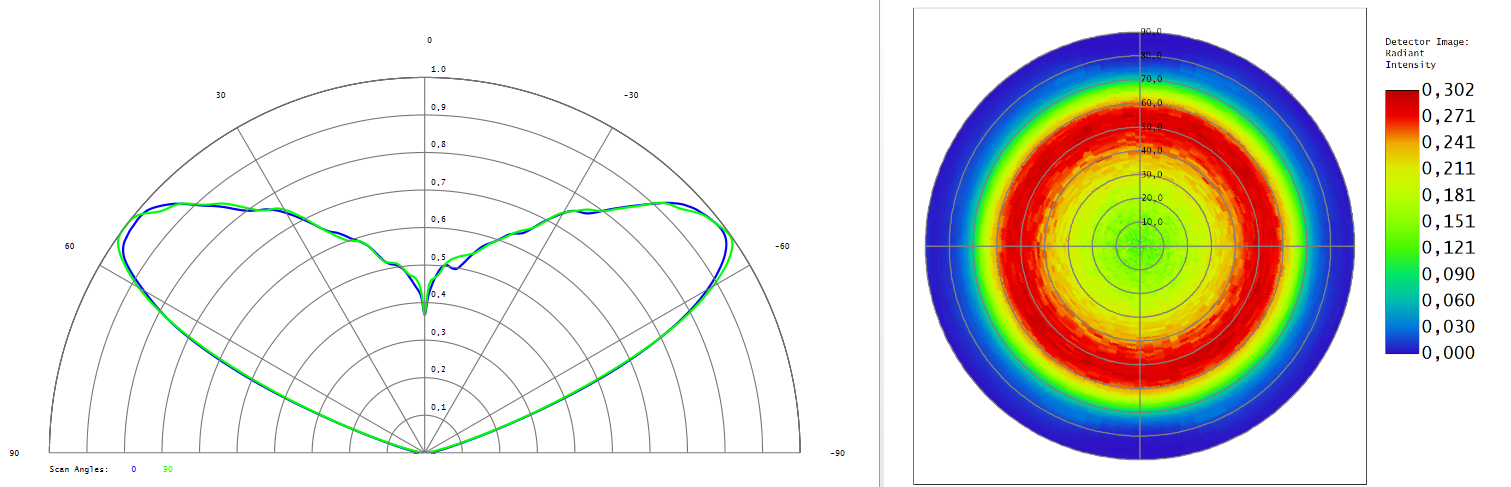Select the 'Scan Angles:' label
This screenshot has width=1511, height=487.
pyautogui.click(x=78, y=468)
